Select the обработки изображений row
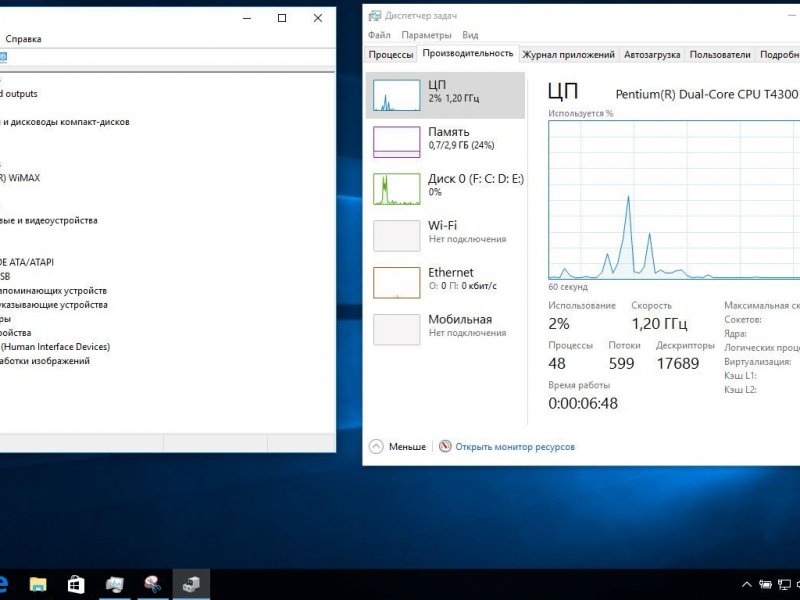This screenshot has height=600, width=800. (45, 361)
